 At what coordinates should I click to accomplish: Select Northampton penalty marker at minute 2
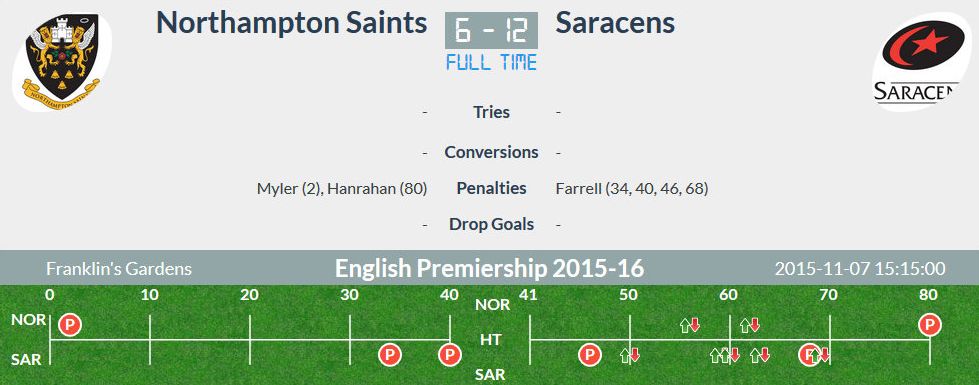point(70,324)
